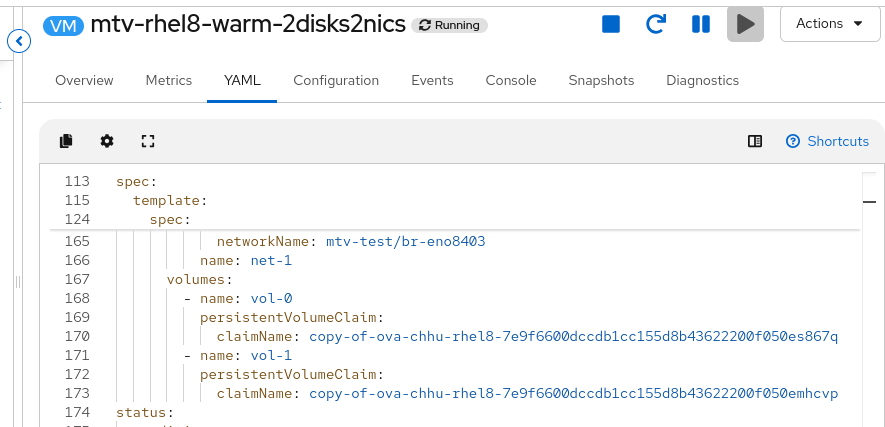Switch to the Overview tab

(84, 80)
